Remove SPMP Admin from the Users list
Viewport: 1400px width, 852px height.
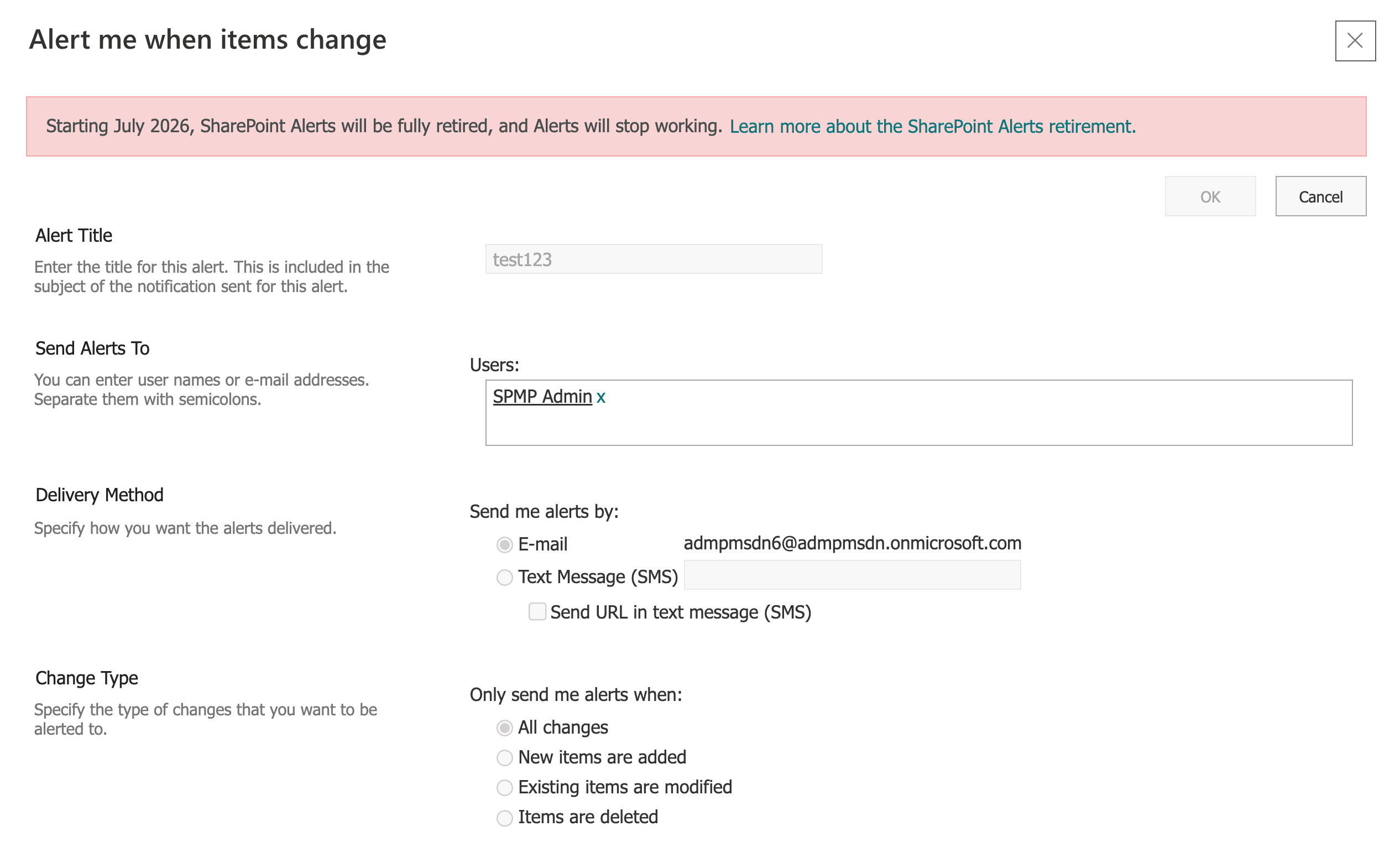pyautogui.click(x=602, y=397)
